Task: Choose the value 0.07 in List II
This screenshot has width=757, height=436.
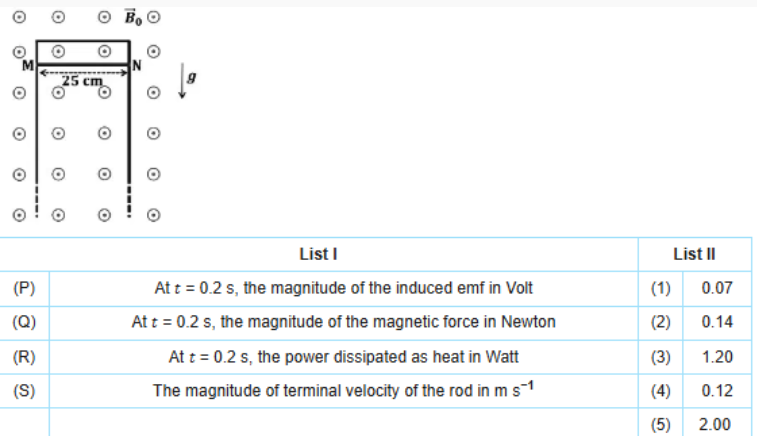Action: tap(717, 288)
